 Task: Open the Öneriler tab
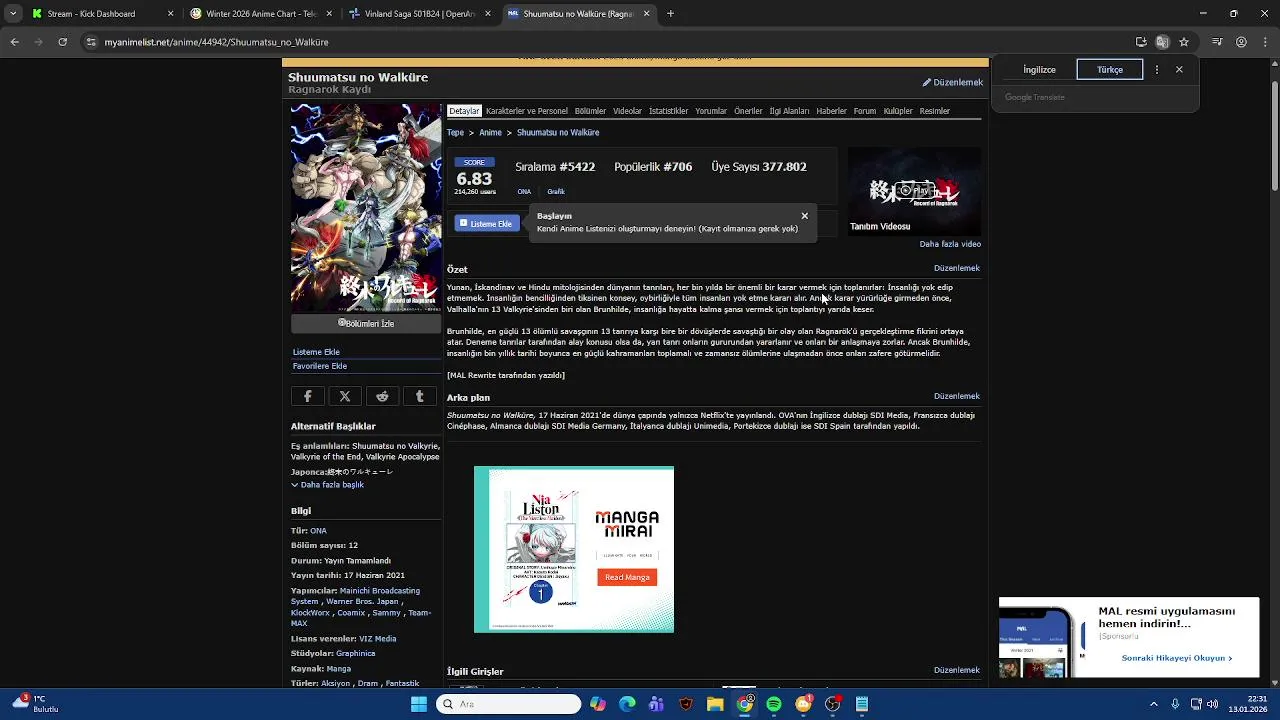coord(748,111)
